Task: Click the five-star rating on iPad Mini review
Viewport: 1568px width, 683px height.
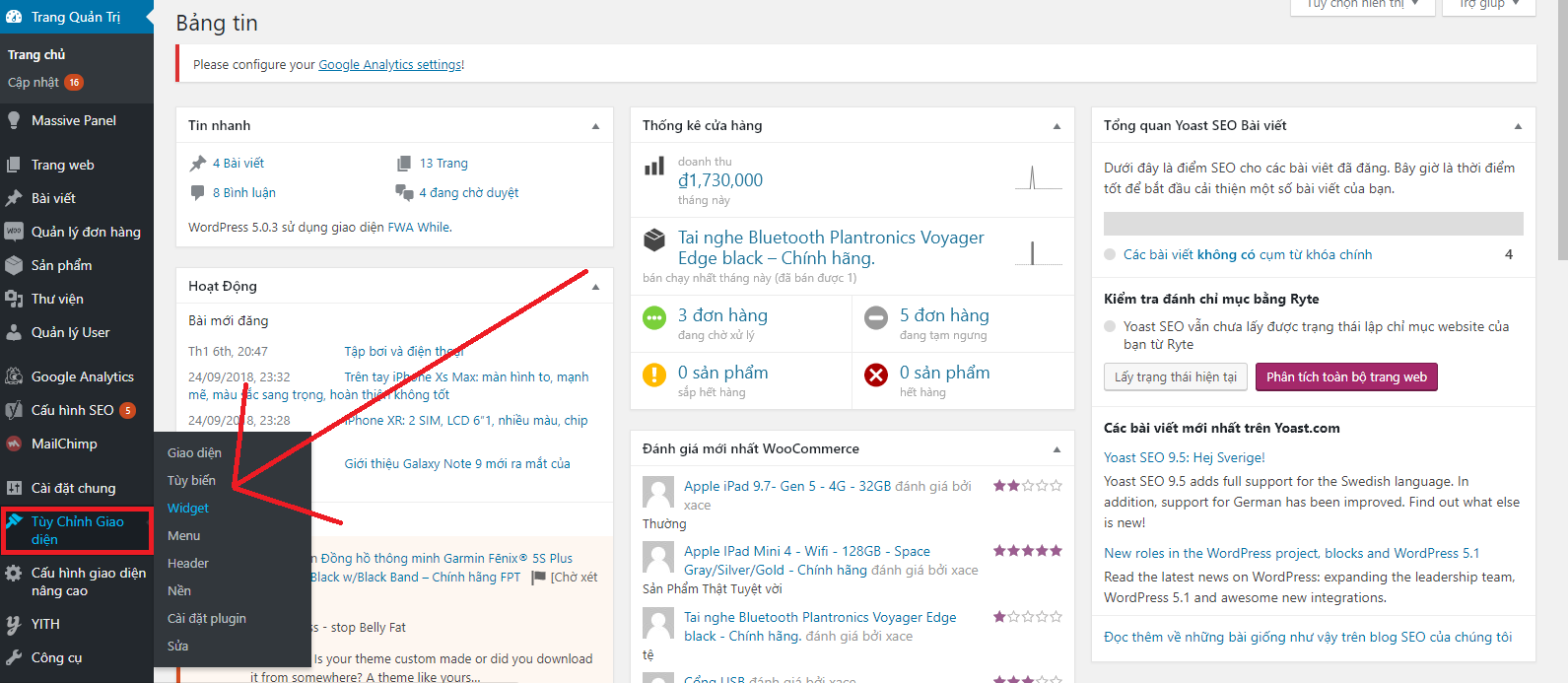Action: click(x=1027, y=551)
